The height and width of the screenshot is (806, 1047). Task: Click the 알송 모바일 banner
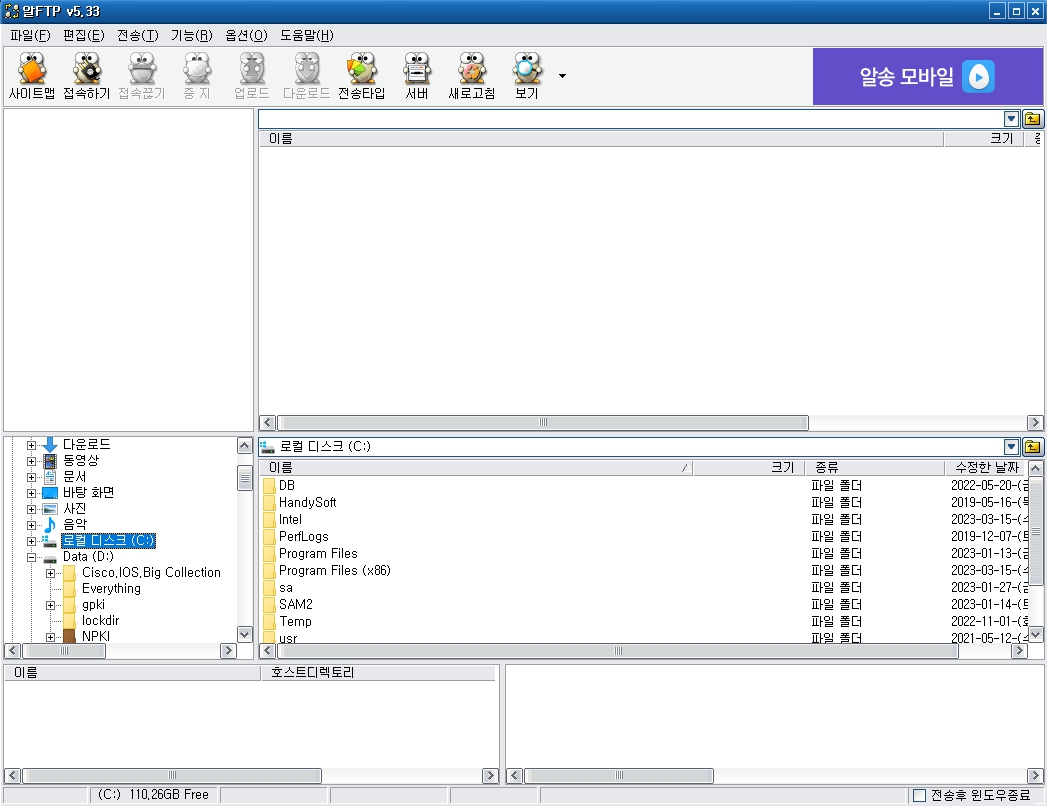click(x=927, y=76)
